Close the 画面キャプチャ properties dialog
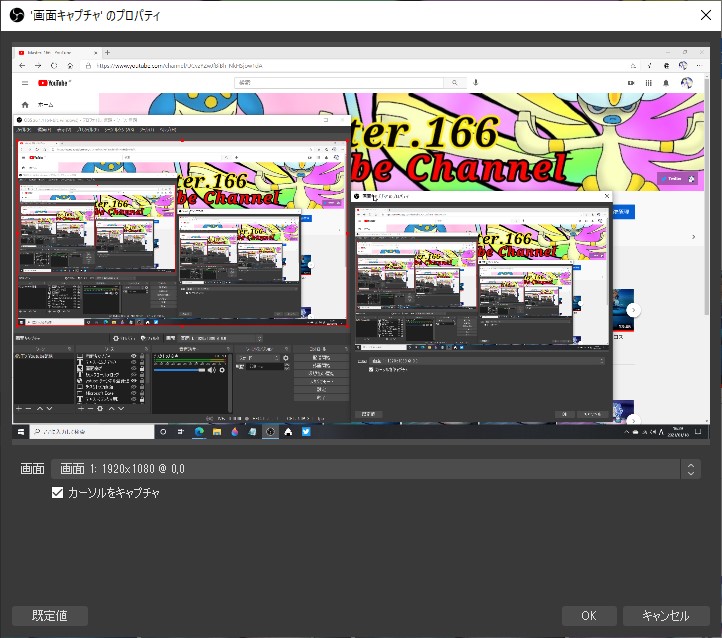Image resolution: width=722 pixels, height=638 pixels. [x=705, y=15]
